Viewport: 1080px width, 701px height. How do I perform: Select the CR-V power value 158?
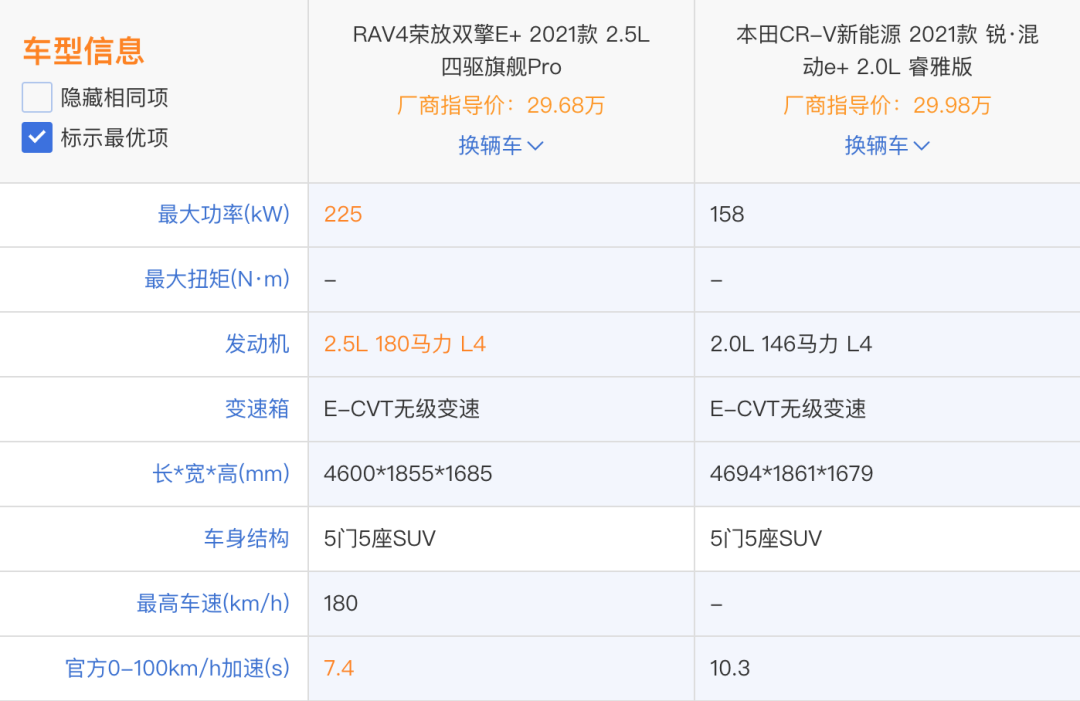727,214
